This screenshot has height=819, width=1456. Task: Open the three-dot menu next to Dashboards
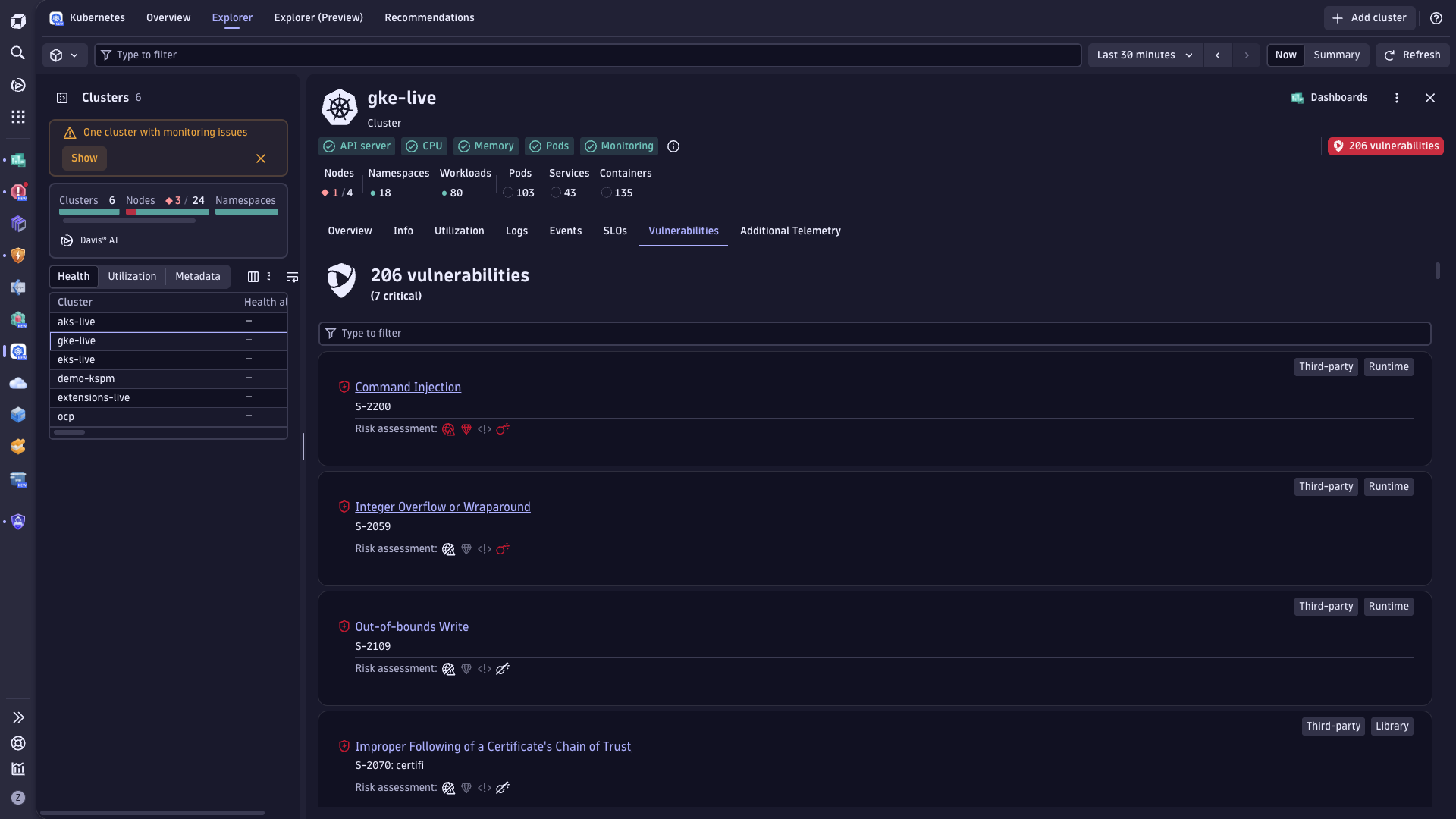(x=1396, y=98)
